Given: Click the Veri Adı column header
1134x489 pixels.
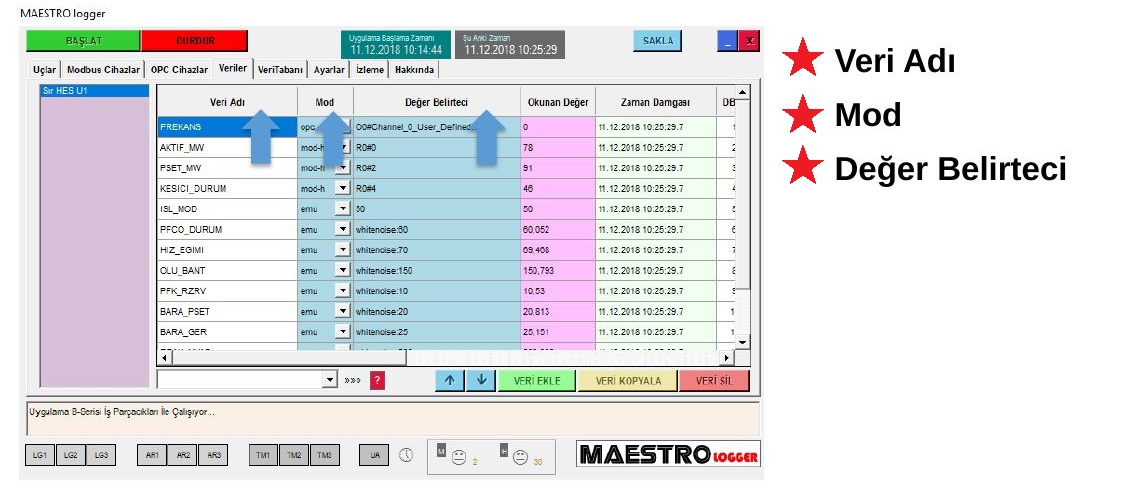Looking at the screenshot, I should pyautogui.click(x=227, y=103).
